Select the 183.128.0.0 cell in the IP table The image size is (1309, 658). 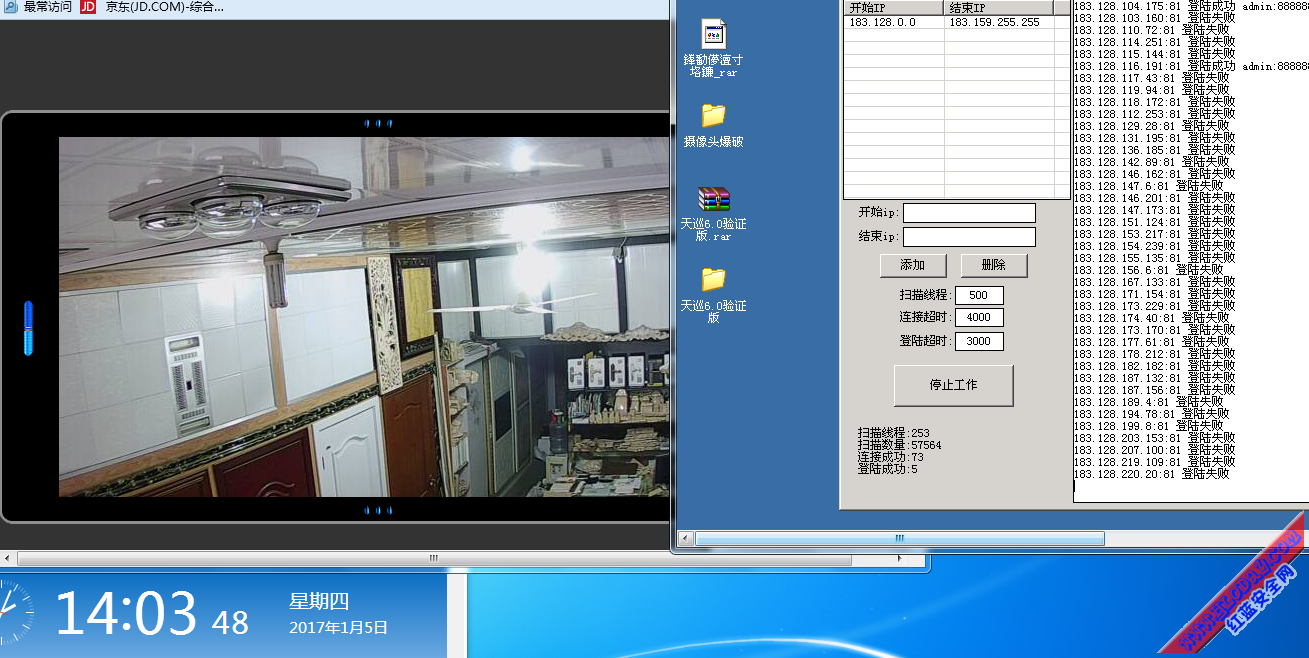[x=894, y=22]
